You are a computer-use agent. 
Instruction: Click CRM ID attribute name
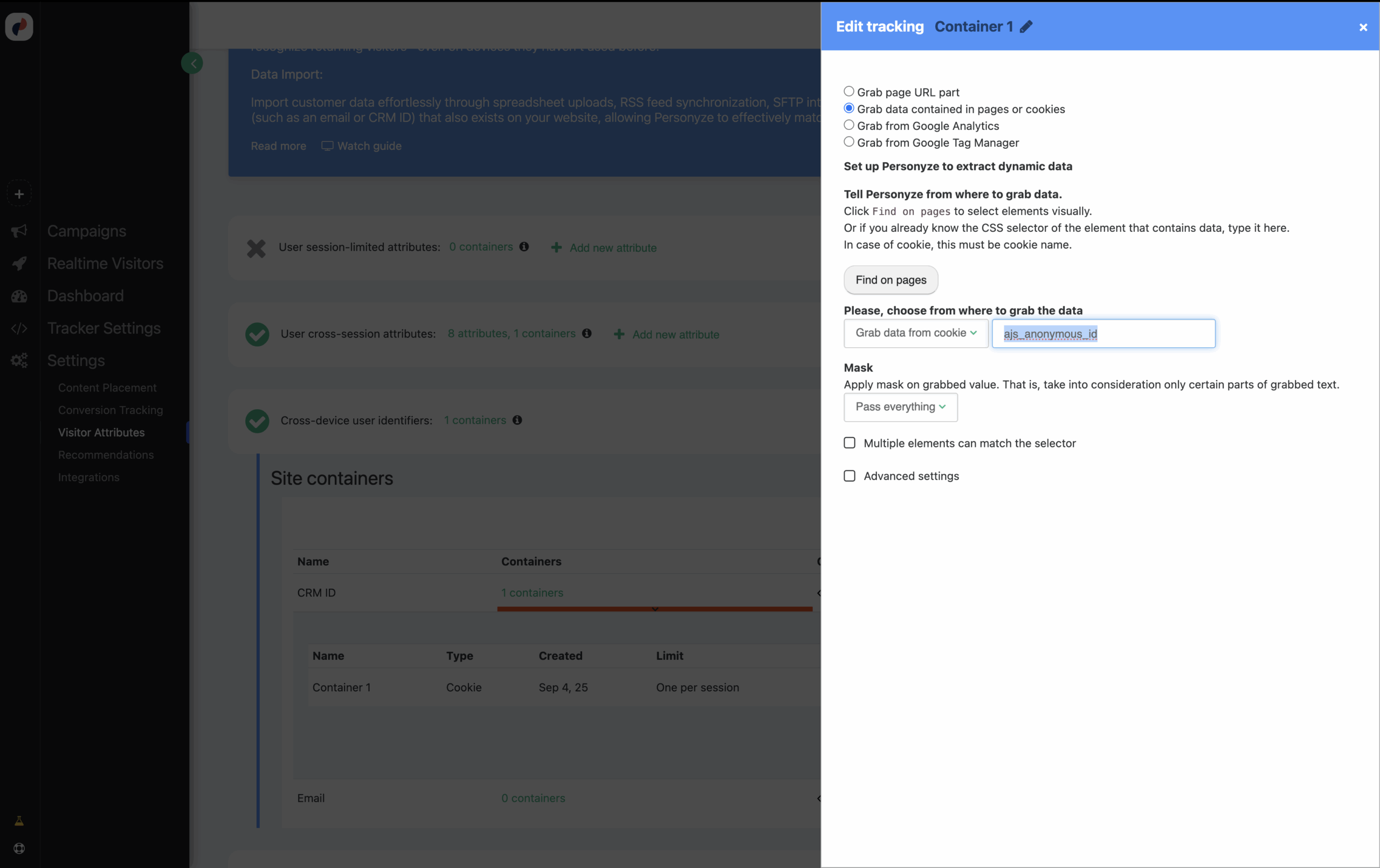click(316, 593)
